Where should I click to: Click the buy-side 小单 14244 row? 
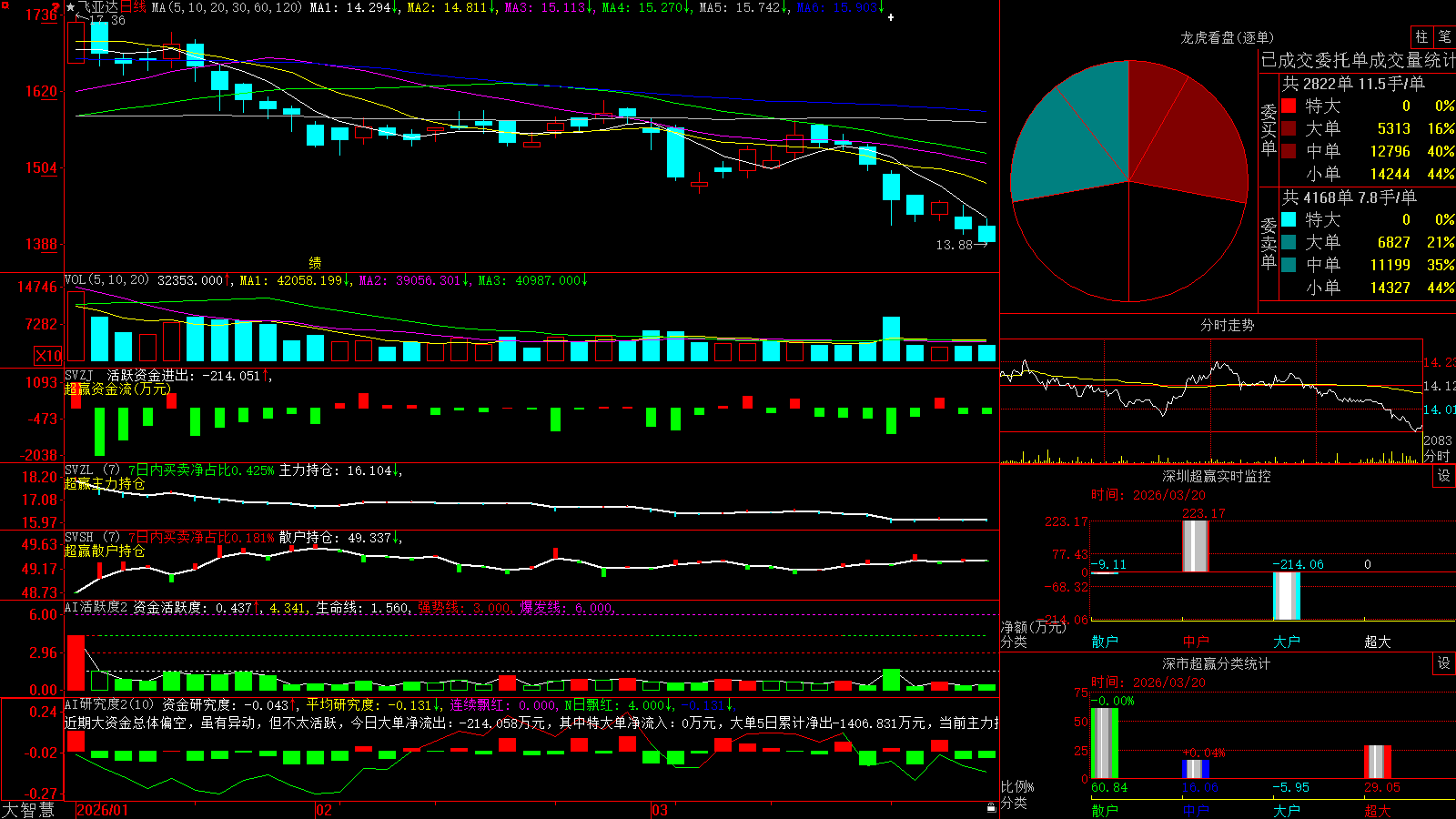tap(1368, 174)
